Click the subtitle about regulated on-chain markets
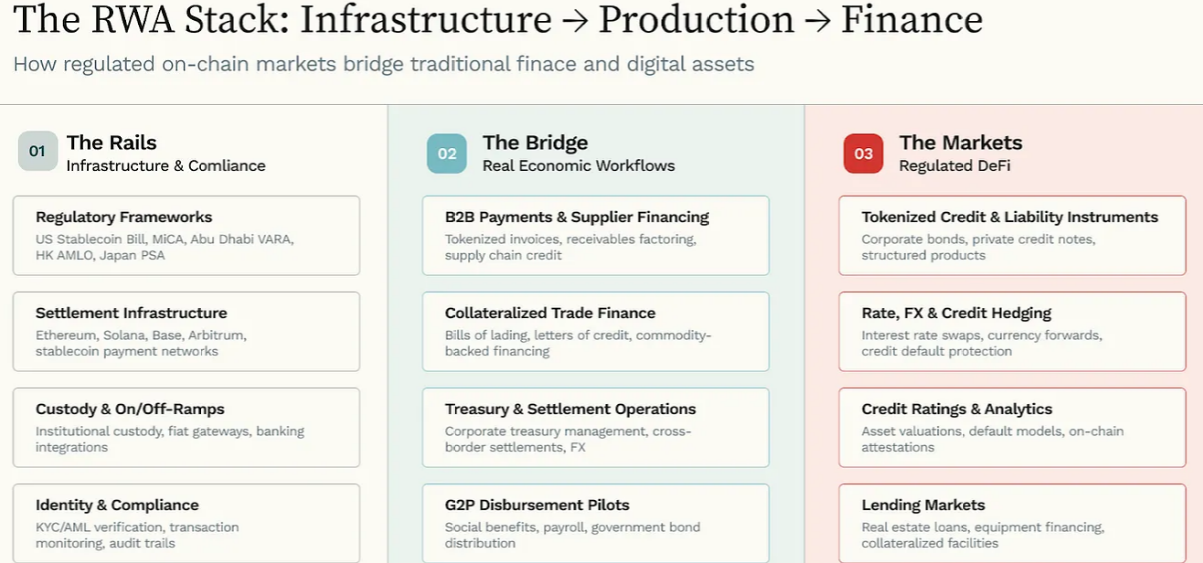 pyautogui.click(x=384, y=65)
